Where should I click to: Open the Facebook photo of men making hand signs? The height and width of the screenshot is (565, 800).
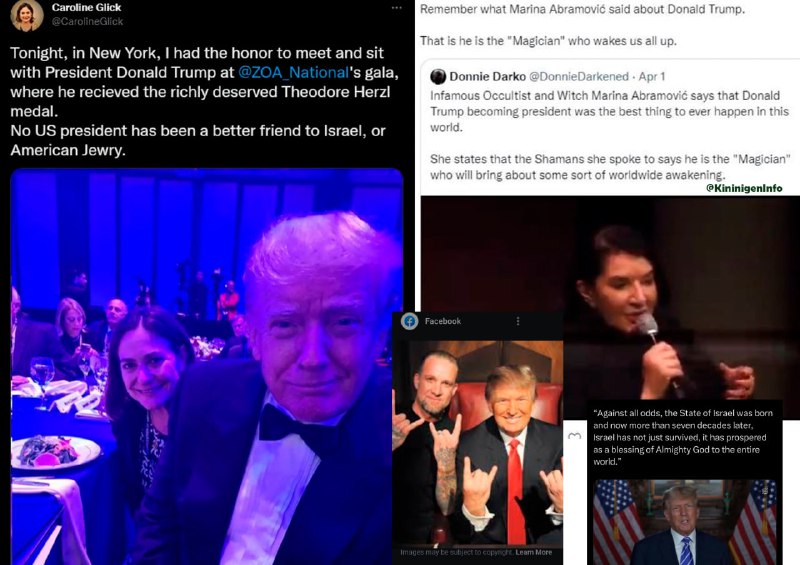tap(478, 443)
